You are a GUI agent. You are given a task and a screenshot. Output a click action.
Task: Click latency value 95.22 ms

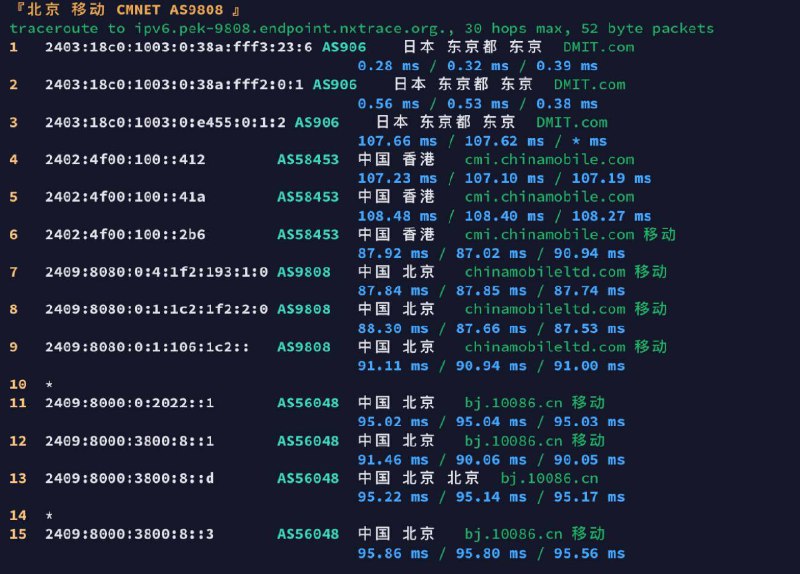[393, 497]
